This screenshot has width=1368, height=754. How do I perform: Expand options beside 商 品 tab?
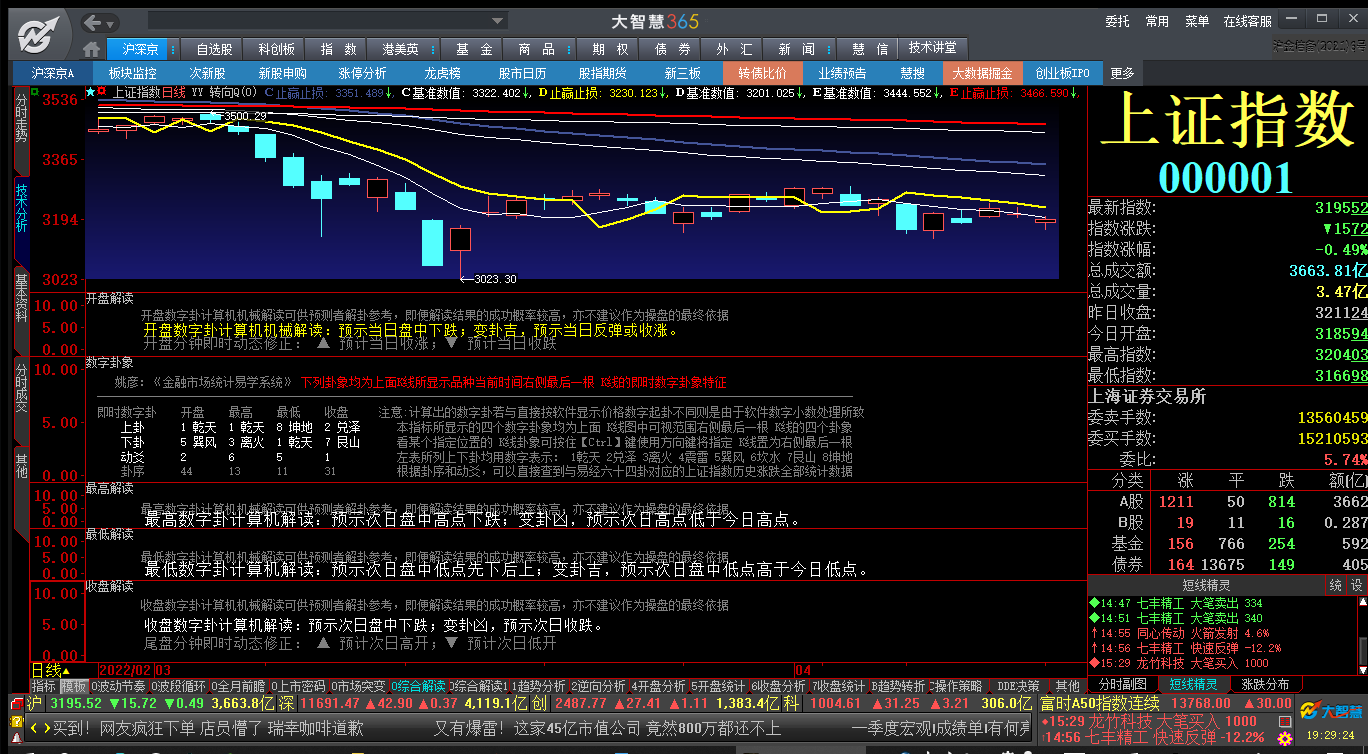(x=567, y=49)
